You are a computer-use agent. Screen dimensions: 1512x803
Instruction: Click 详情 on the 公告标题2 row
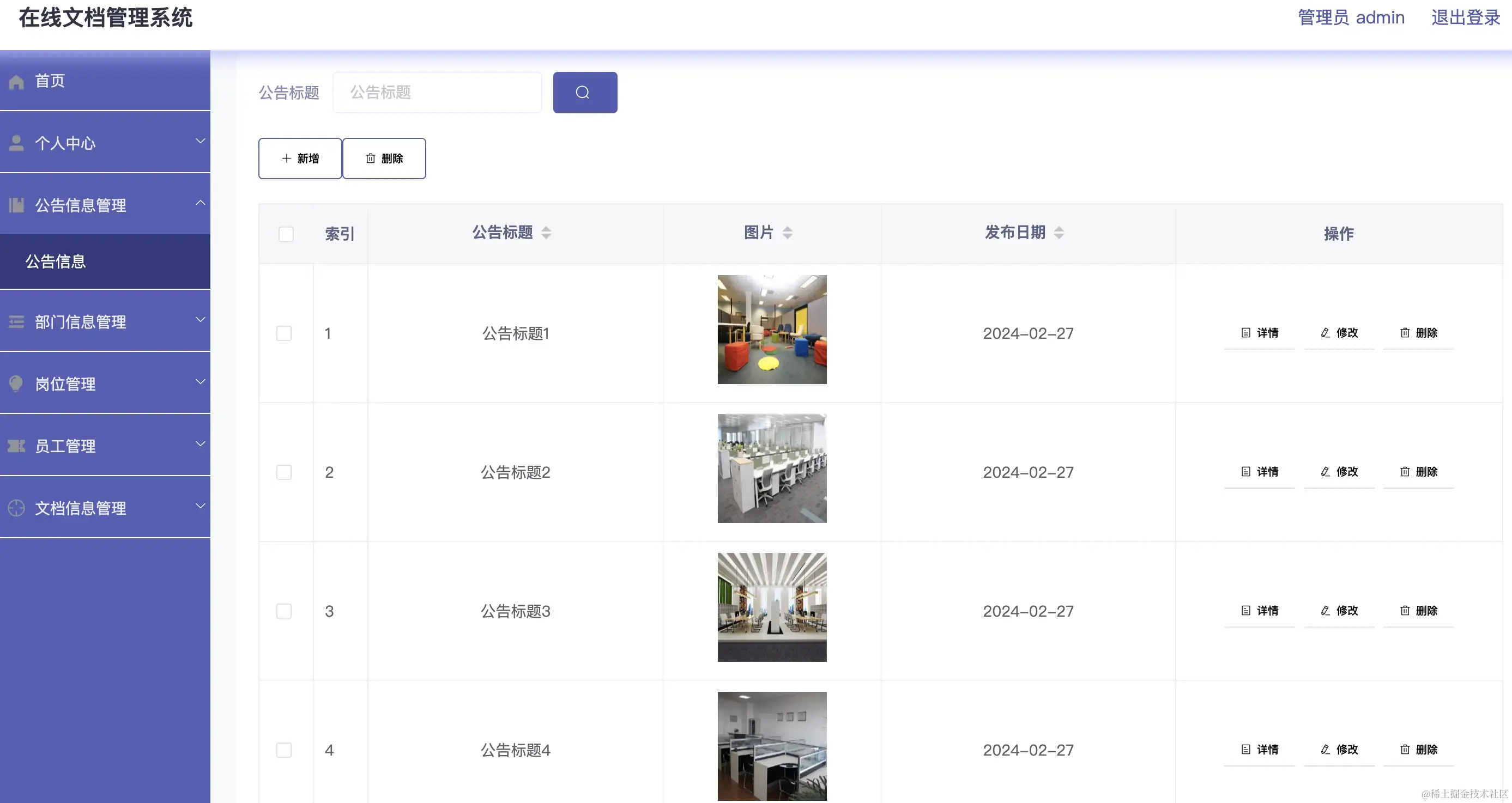point(1260,472)
